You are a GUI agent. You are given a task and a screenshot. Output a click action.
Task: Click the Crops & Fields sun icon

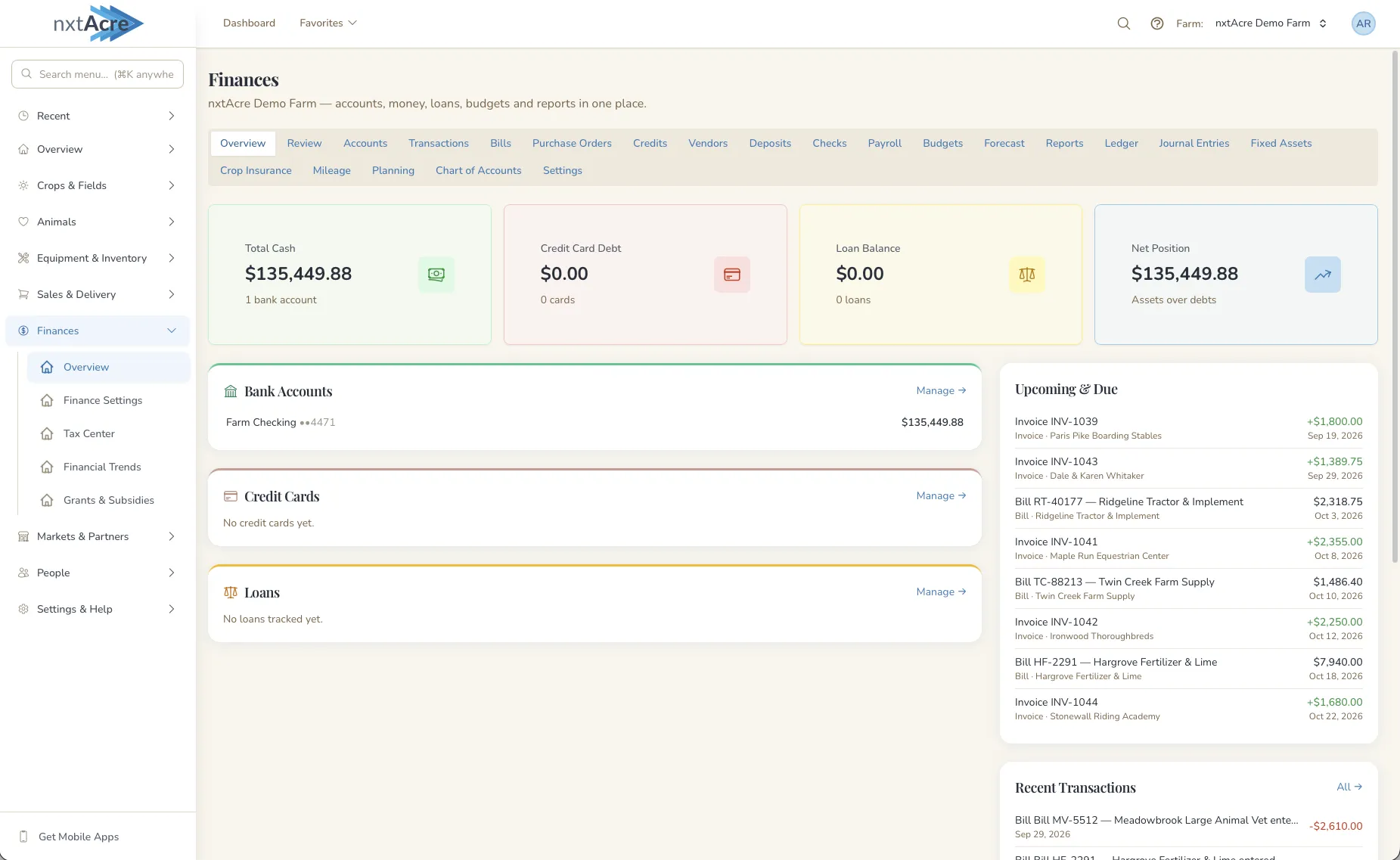pyautogui.click(x=23, y=185)
